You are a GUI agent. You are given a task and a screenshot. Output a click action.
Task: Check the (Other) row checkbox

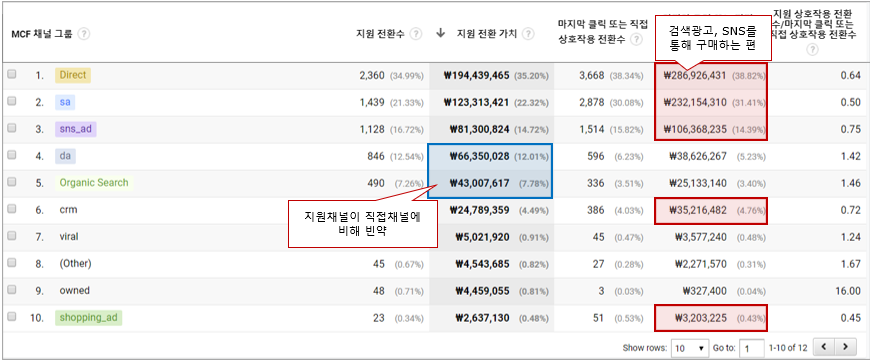[x=12, y=263]
